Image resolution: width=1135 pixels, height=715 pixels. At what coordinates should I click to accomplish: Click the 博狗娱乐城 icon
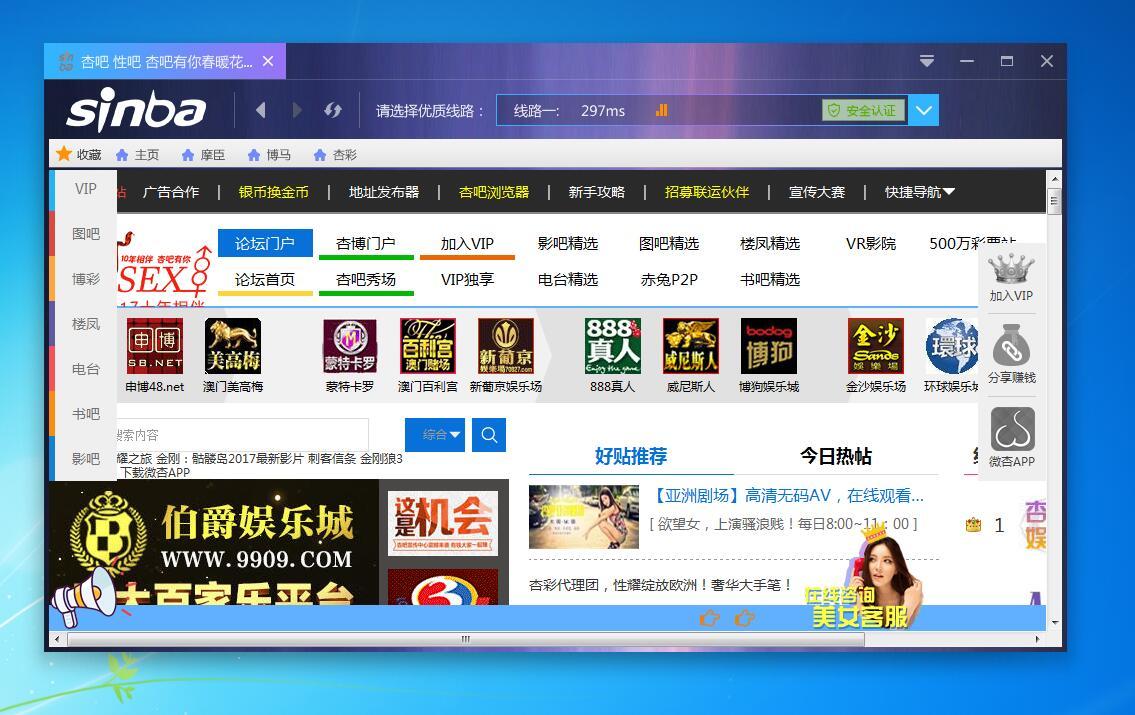tap(769, 346)
